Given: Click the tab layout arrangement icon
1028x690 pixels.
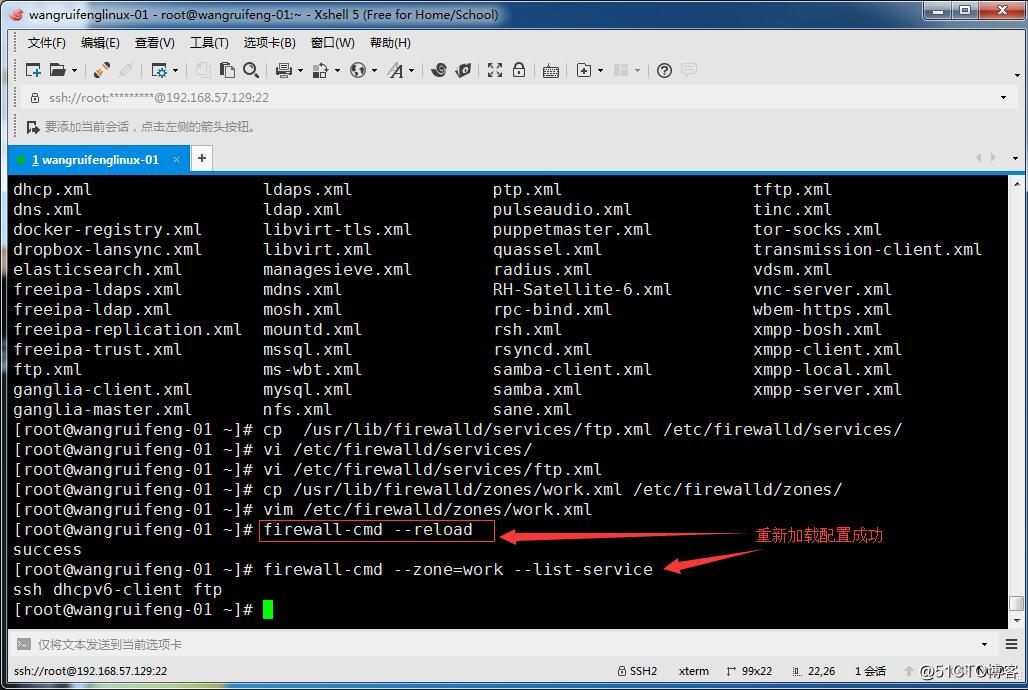Looking at the screenshot, I should point(621,70).
